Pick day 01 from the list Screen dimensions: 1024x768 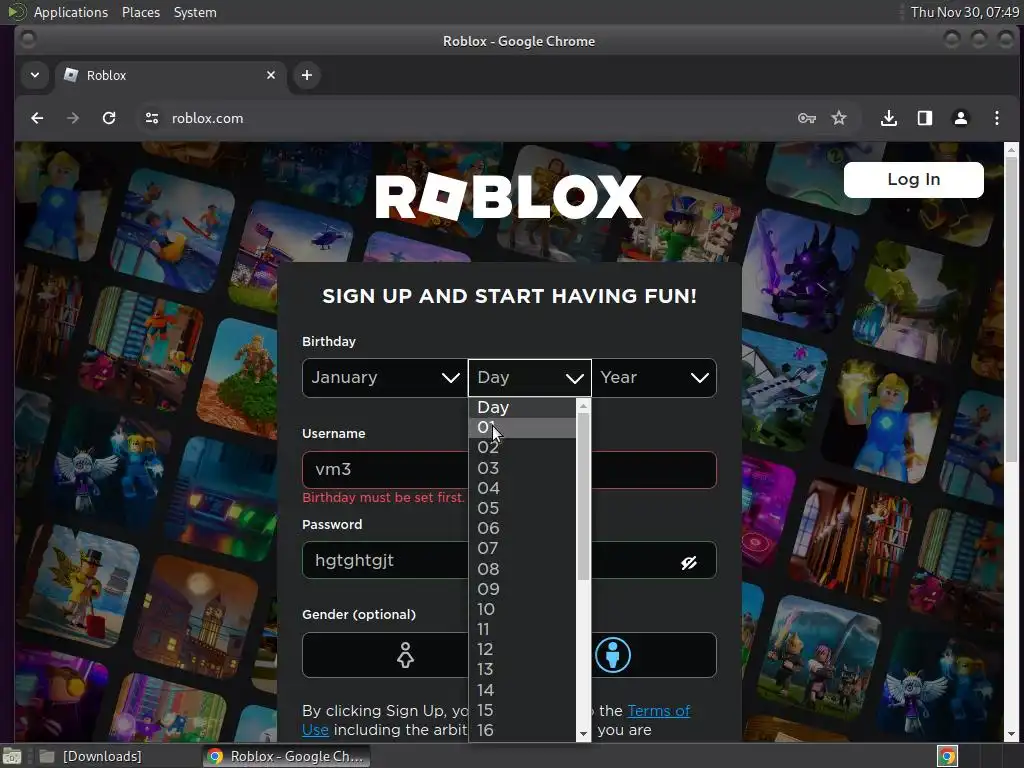(522, 428)
